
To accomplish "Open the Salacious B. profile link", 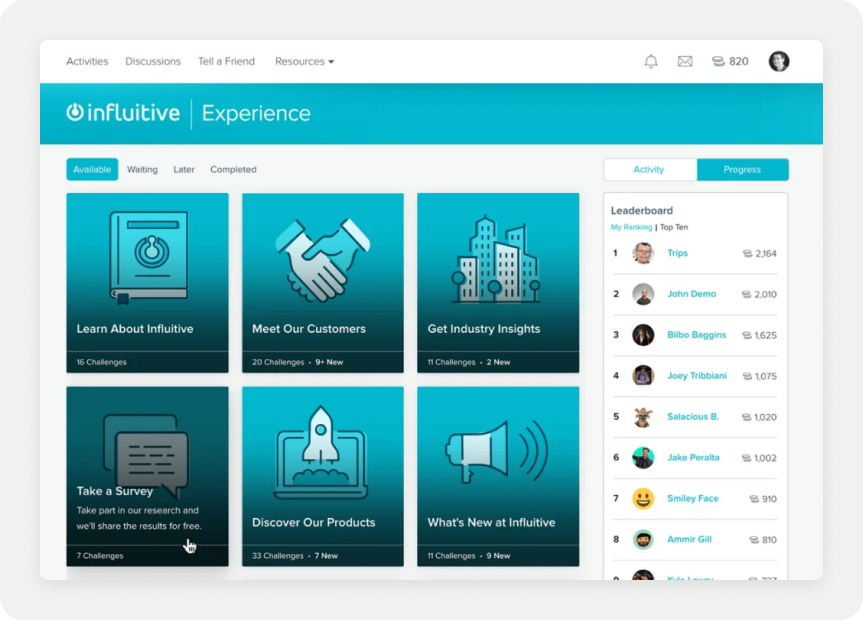I will coord(693,417).
